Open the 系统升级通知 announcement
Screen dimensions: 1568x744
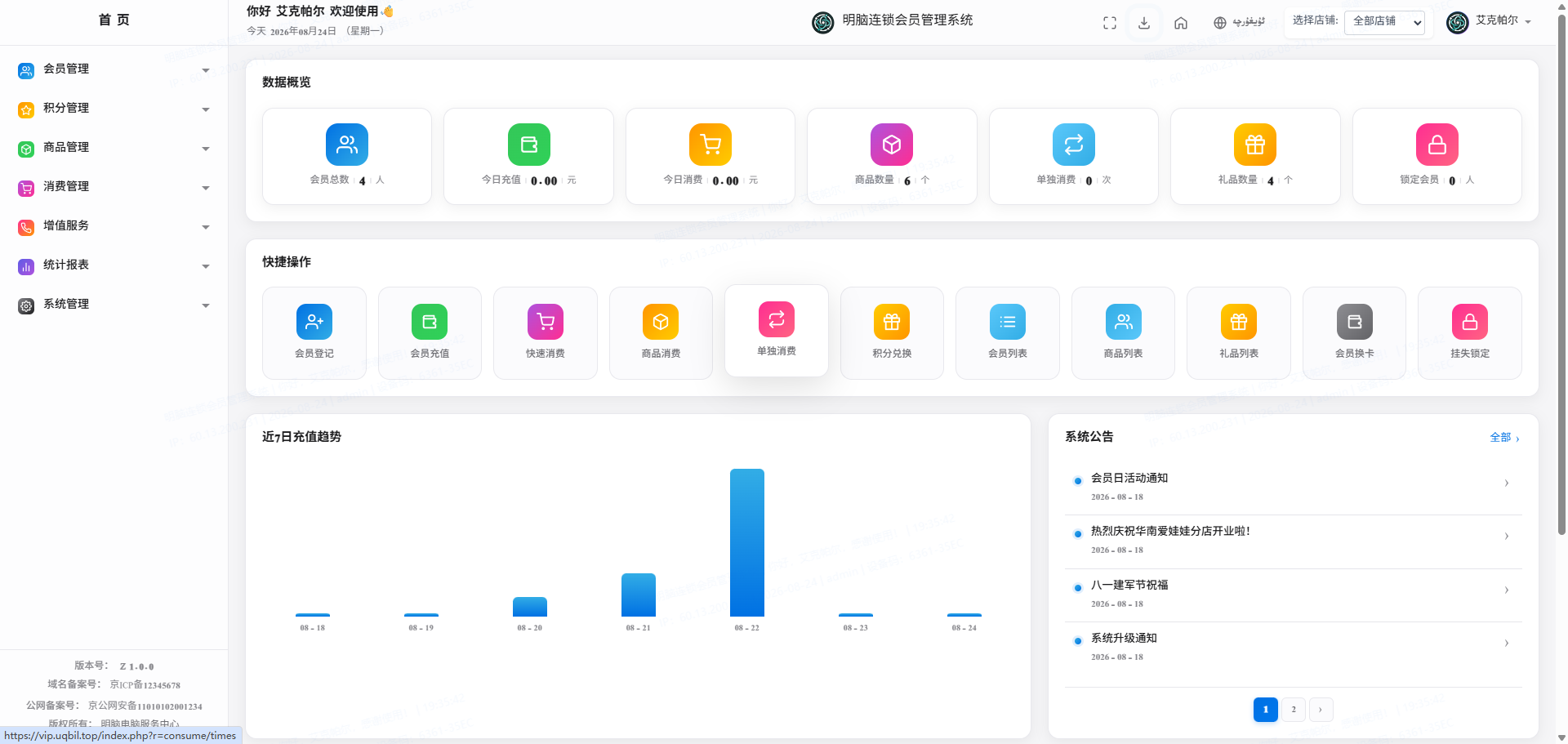coord(1293,648)
